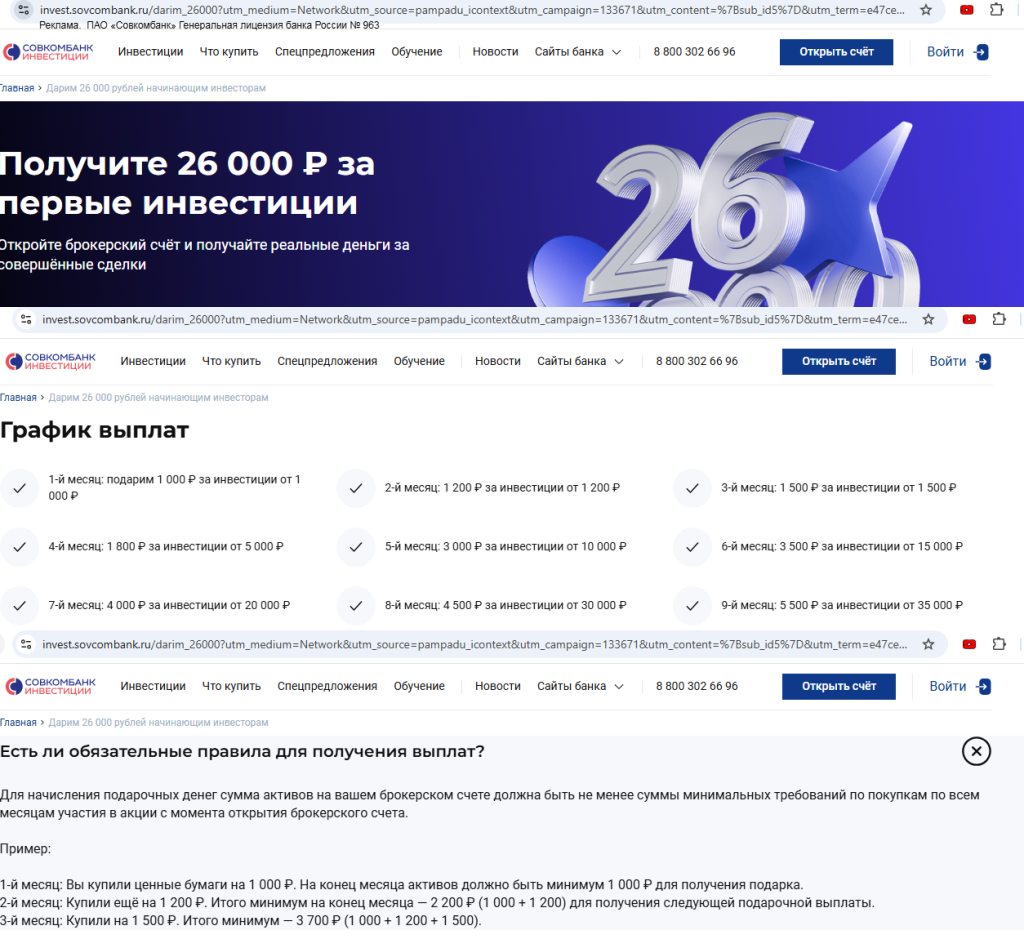Screen dimensions: 1024x939
Task: Click the YouTube extension icon above График выплат header
Action: [x=968, y=320]
